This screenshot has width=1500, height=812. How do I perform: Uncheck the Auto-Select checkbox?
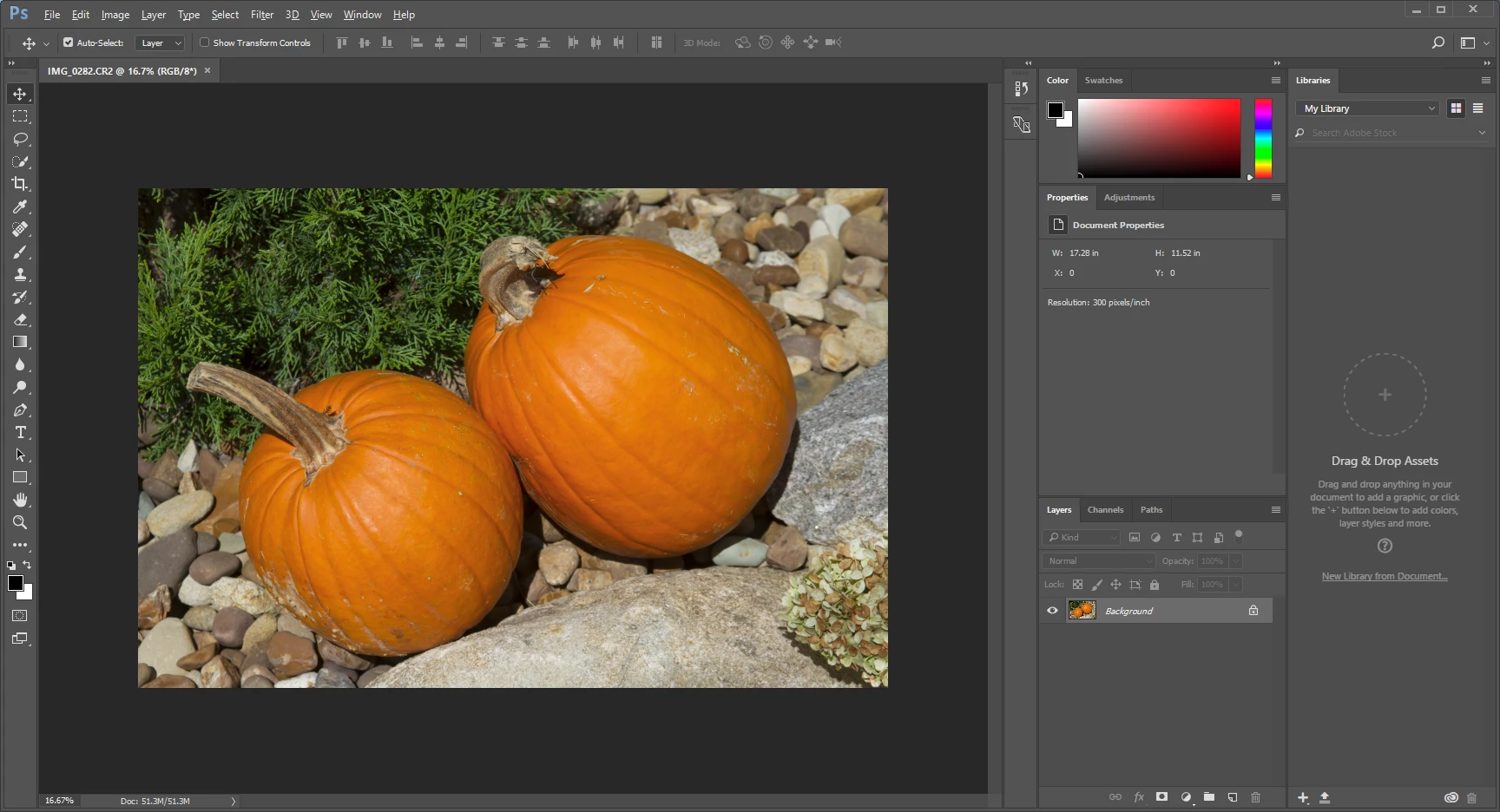(68, 43)
